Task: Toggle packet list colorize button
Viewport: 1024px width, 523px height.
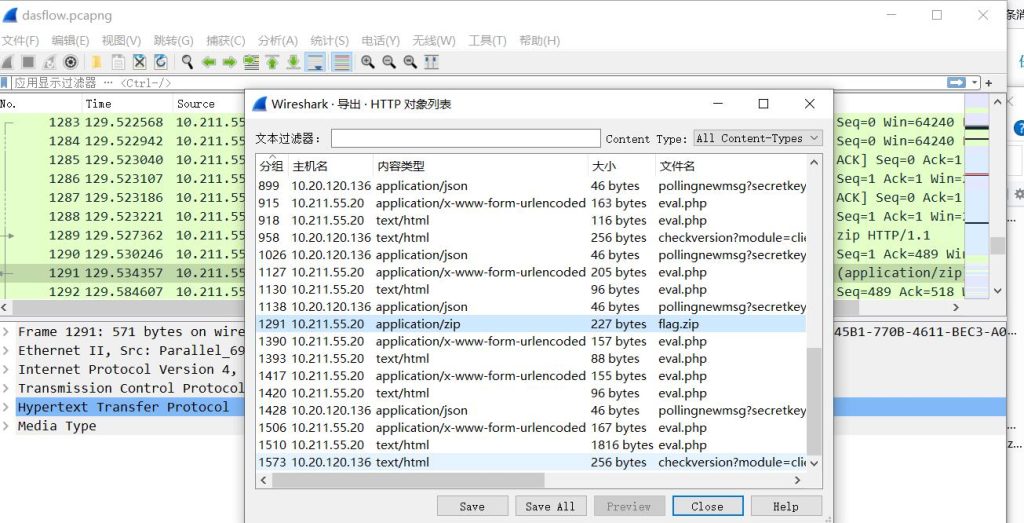Action: (x=342, y=62)
